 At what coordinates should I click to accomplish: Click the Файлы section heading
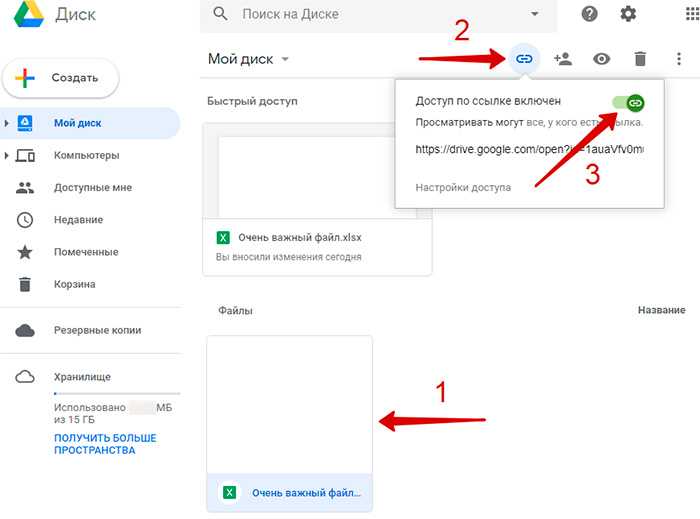pyautogui.click(x=235, y=311)
